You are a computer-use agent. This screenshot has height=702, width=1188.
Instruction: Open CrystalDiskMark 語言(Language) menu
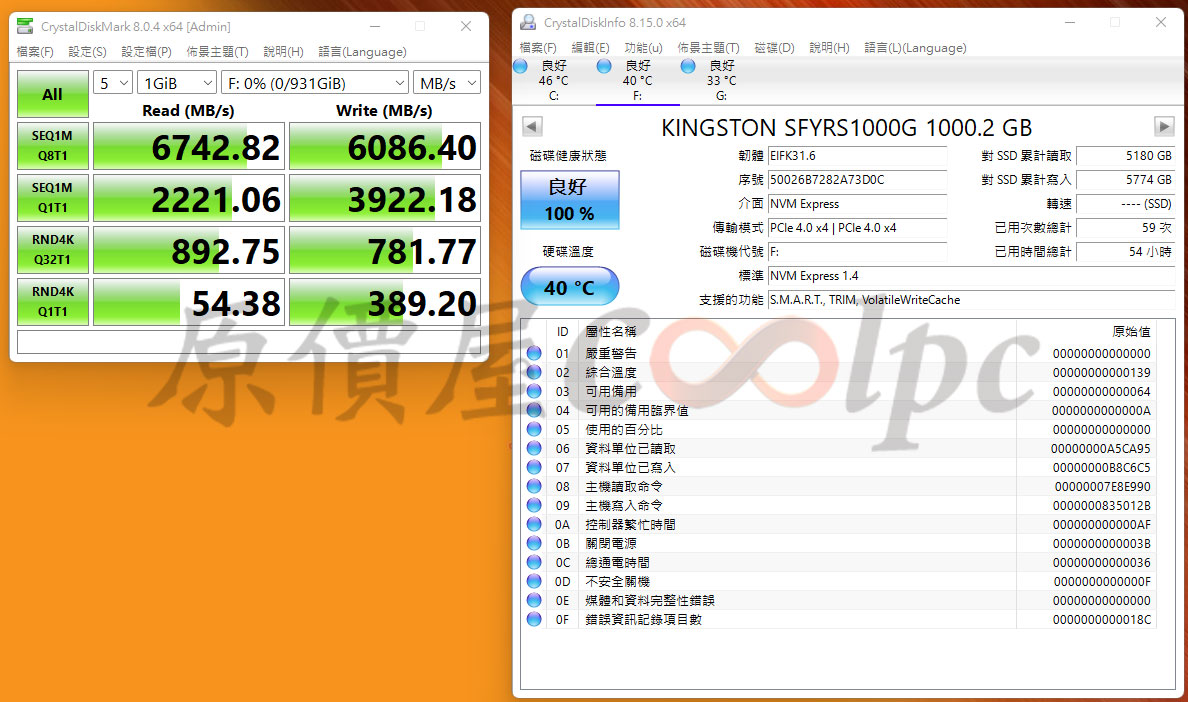tap(362, 51)
